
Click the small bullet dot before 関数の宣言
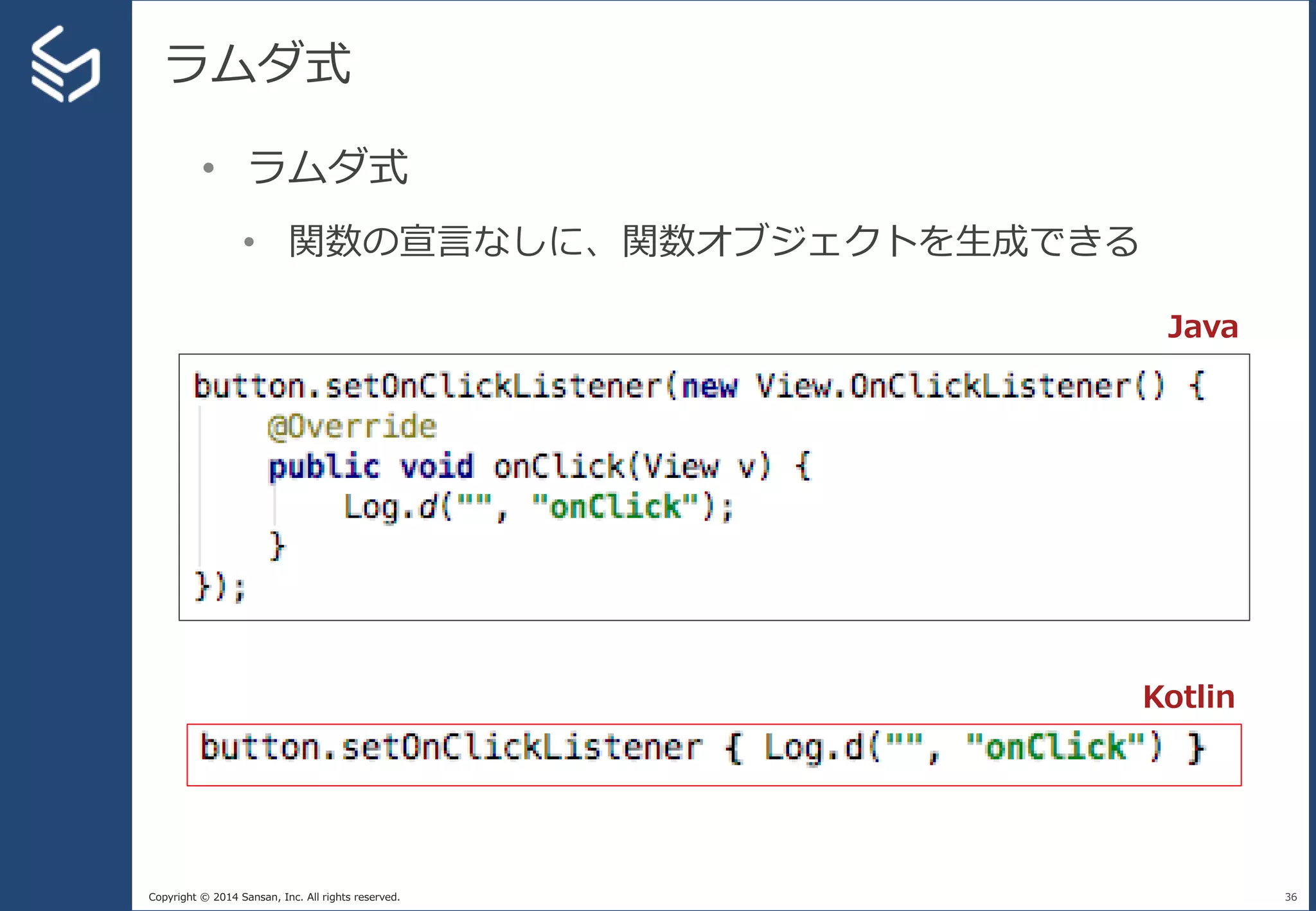(x=249, y=242)
